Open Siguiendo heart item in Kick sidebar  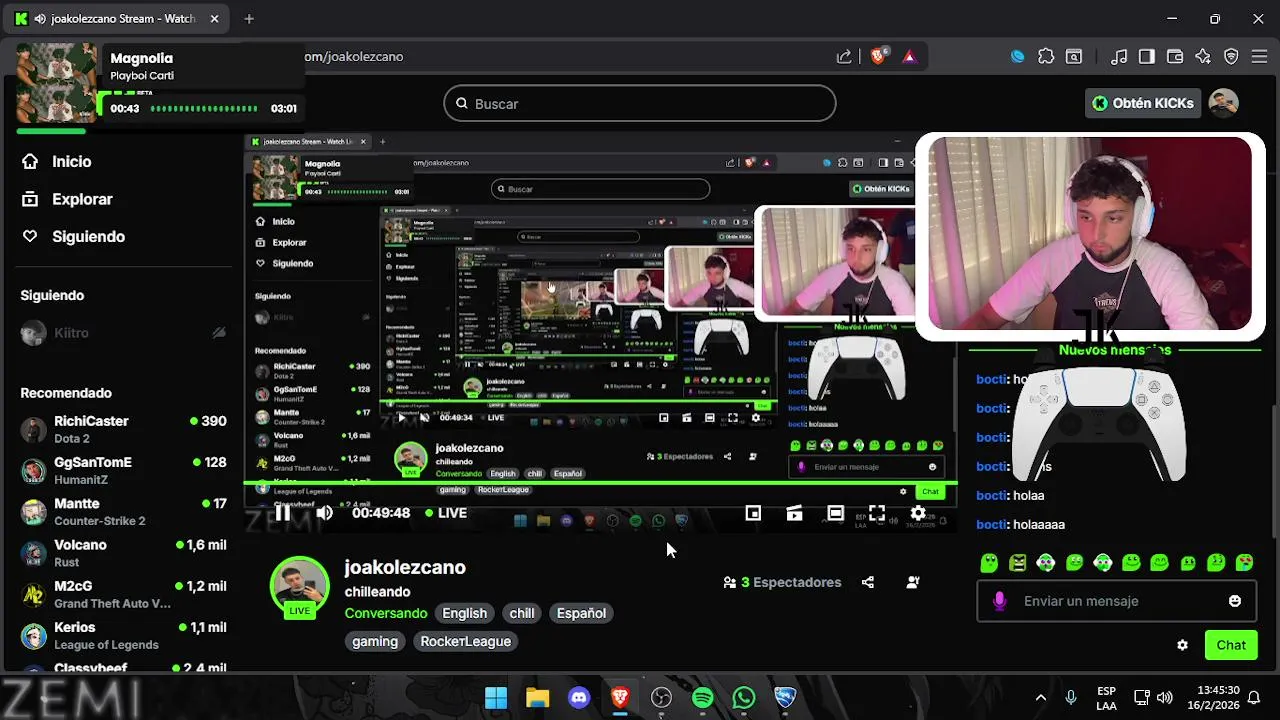(74, 237)
